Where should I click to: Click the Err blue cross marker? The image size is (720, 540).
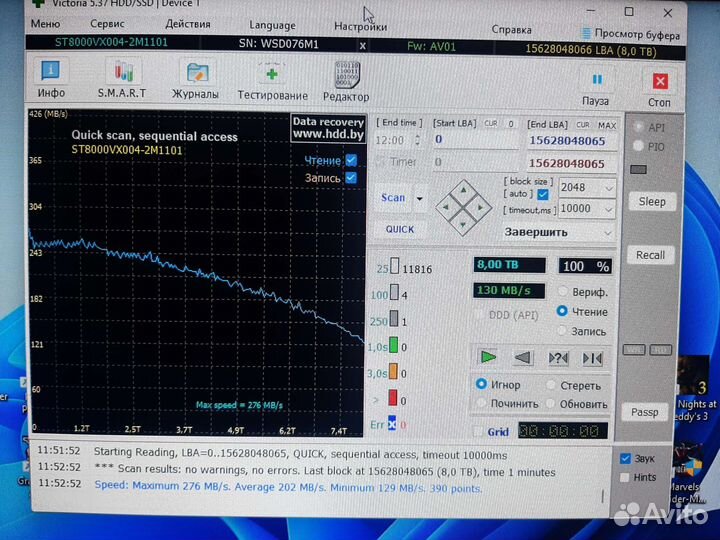392,424
